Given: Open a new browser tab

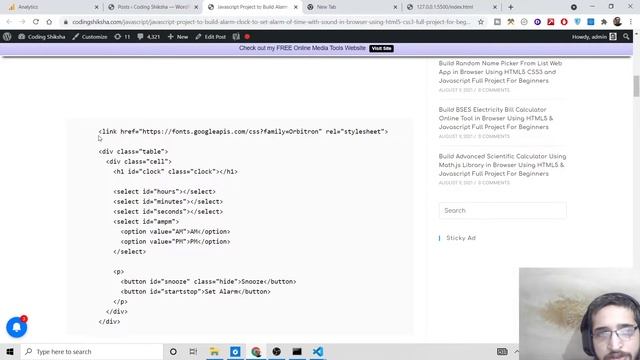Looking at the screenshot, I should tap(511, 7).
